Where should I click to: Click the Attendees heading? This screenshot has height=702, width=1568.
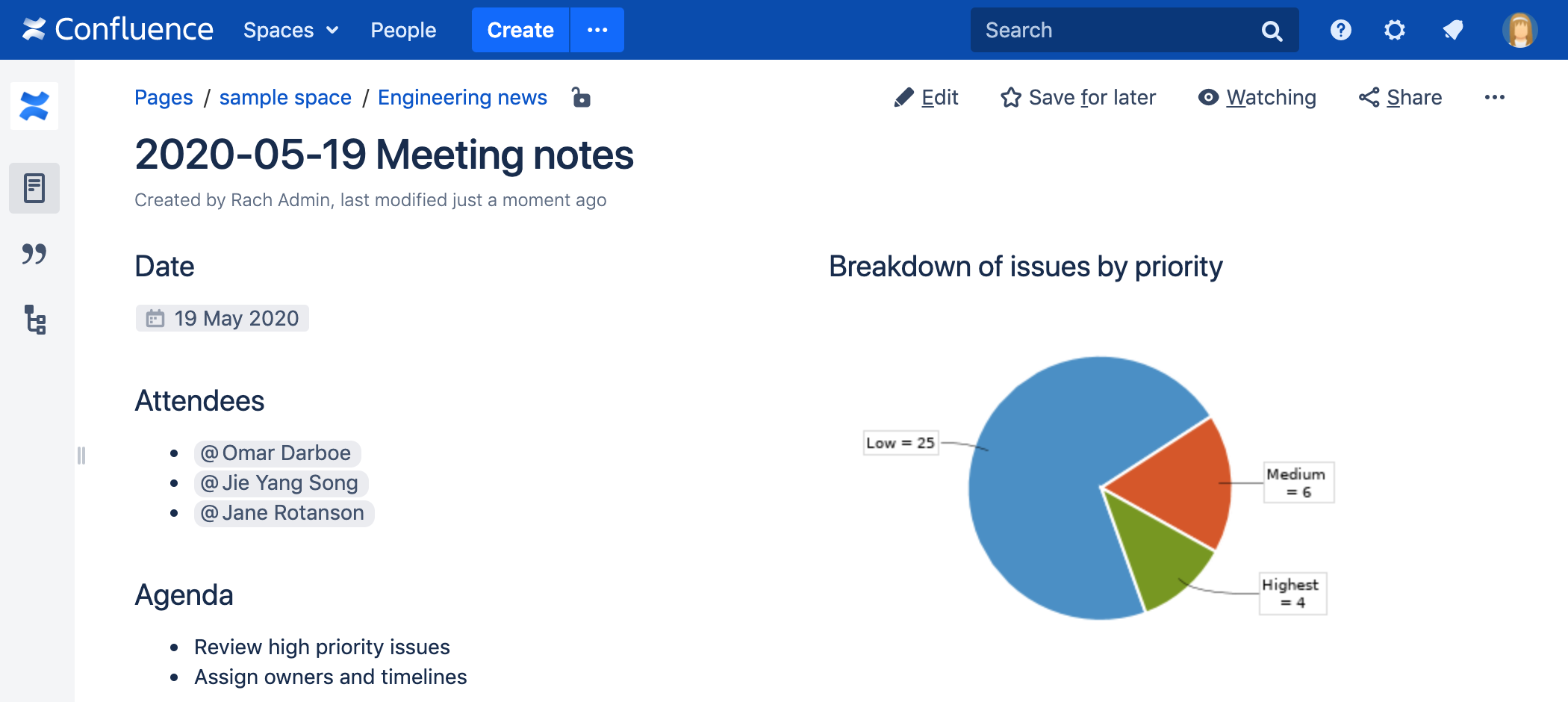pyautogui.click(x=199, y=401)
